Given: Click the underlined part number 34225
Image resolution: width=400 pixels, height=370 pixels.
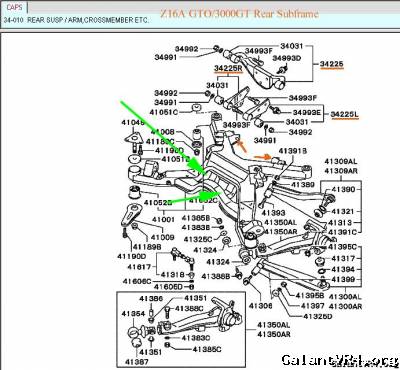Looking at the screenshot, I should coord(331,64).
